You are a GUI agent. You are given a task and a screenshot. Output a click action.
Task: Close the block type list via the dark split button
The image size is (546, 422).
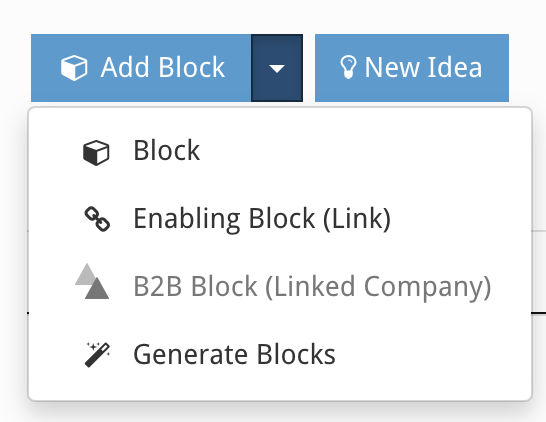click(x=277, y=68)
